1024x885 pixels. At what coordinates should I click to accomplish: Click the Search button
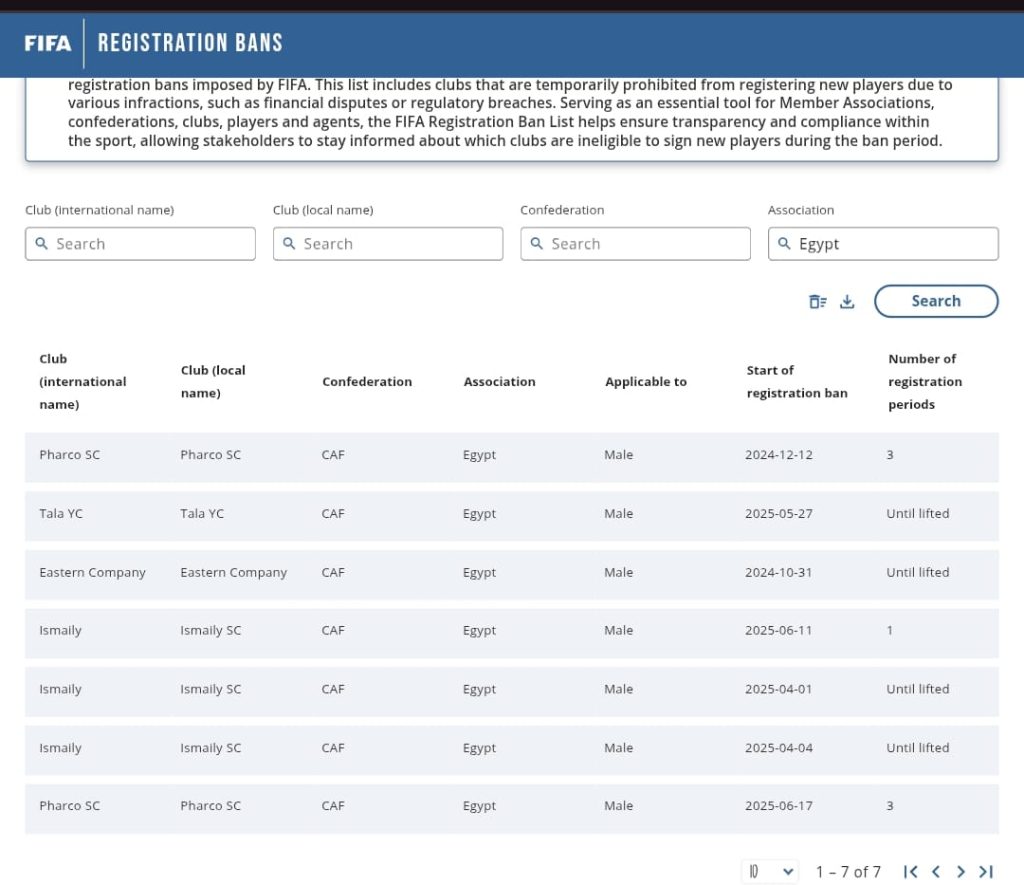936,301
